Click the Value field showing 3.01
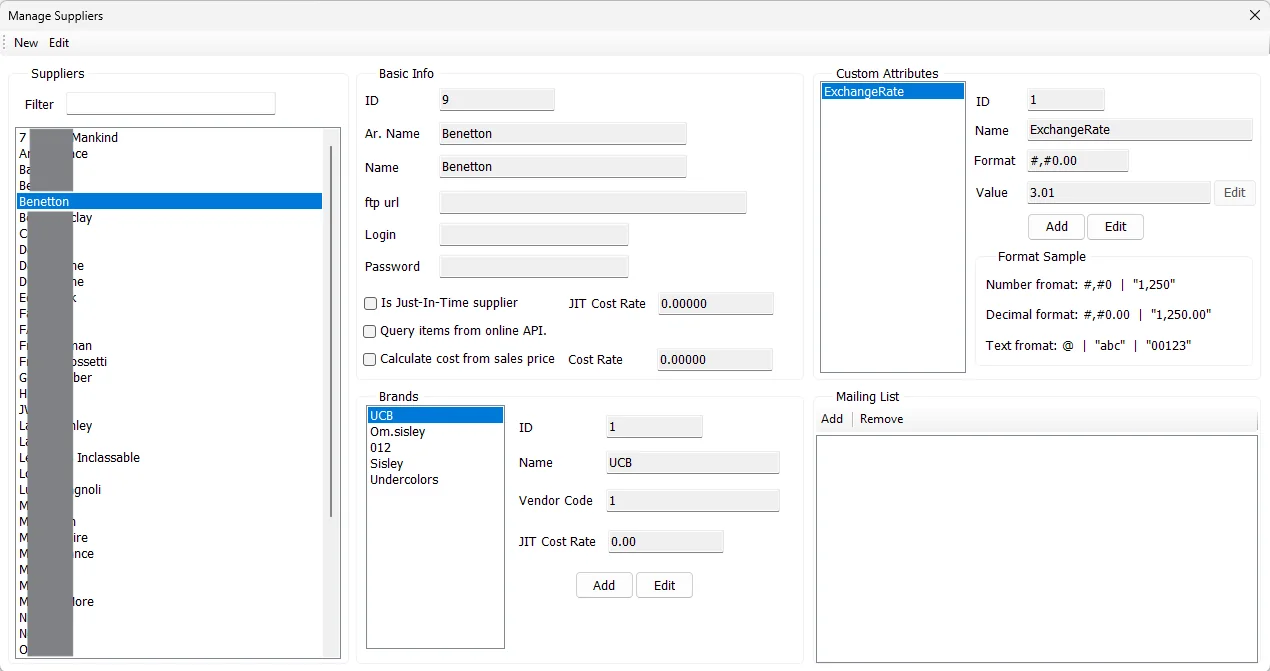The height and width of the screenshot is (671, 1270). click(1118, 193)
